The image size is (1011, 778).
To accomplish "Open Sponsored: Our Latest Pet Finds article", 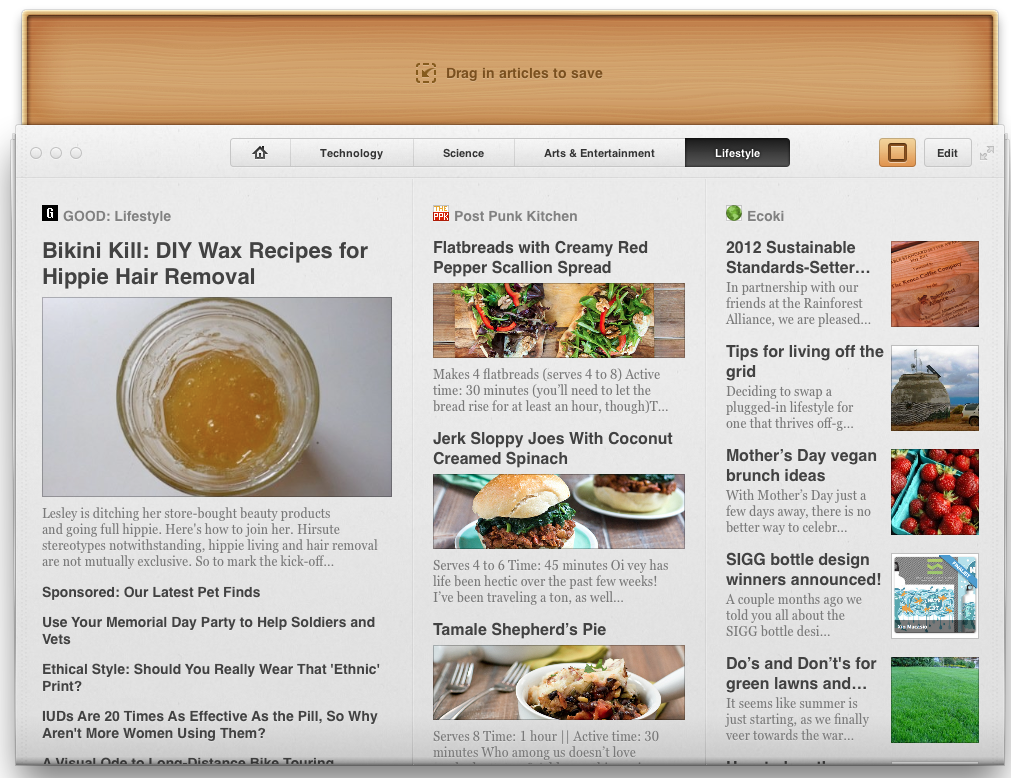I will click(151, 592).
